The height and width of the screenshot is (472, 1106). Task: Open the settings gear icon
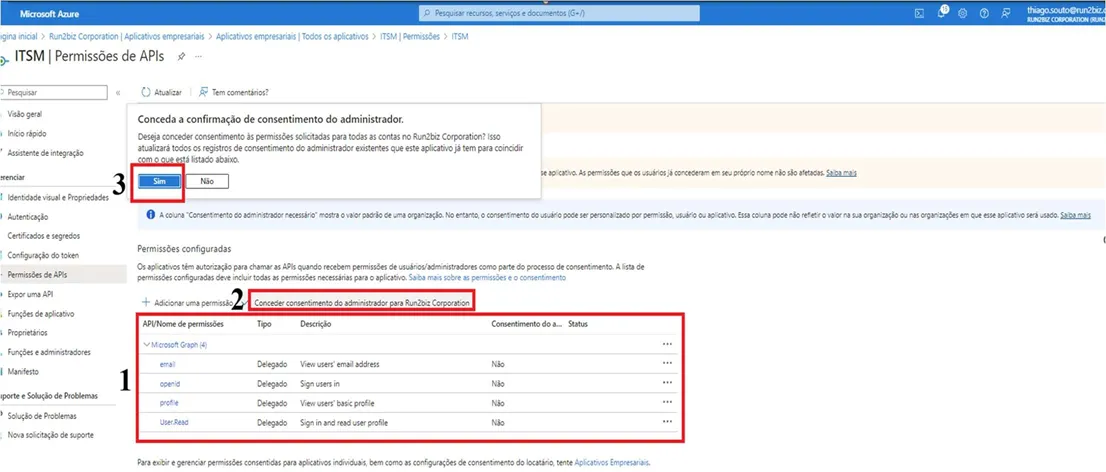coord(963,13)
